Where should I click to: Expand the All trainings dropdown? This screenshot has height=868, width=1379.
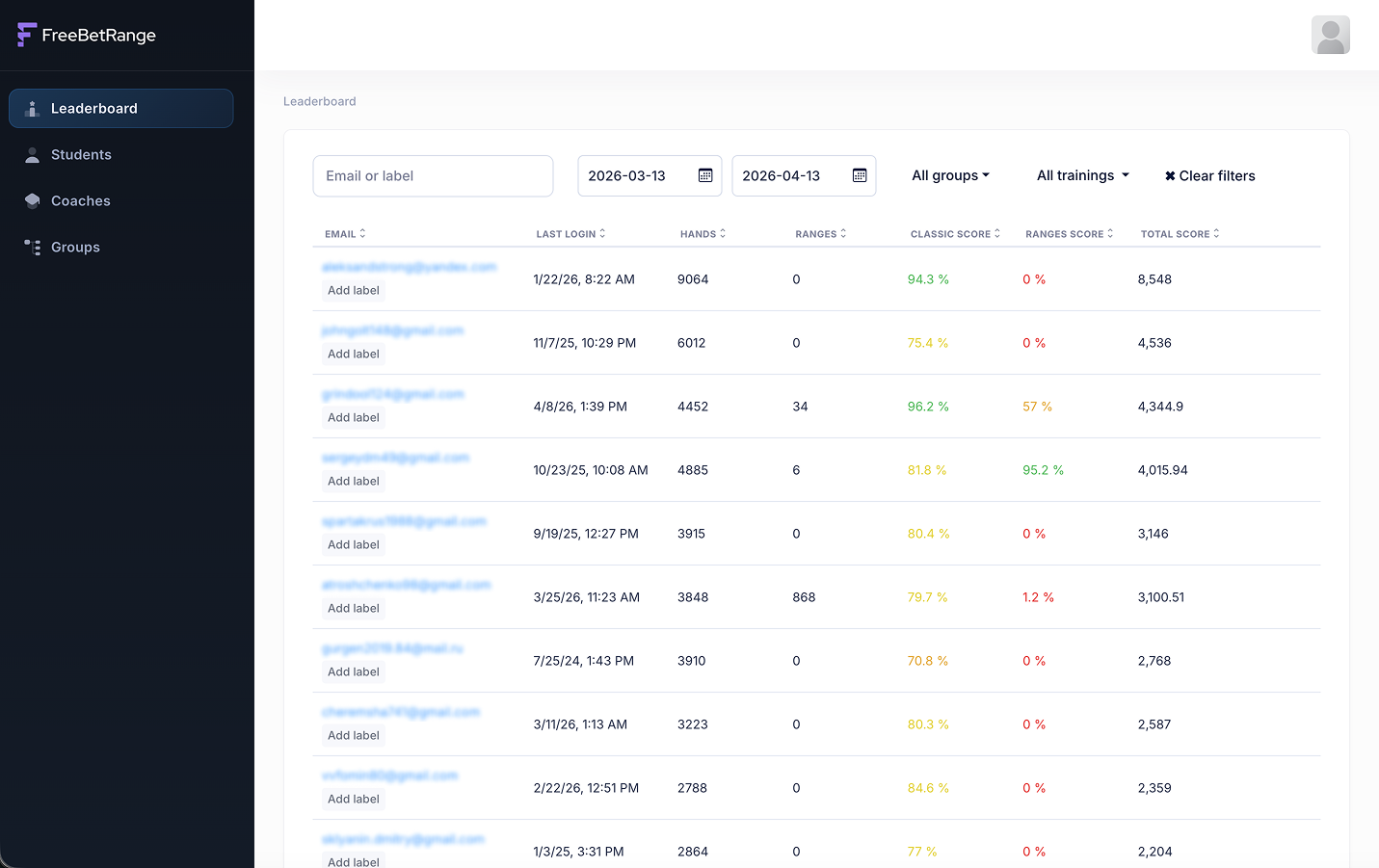click(1082, 176)
